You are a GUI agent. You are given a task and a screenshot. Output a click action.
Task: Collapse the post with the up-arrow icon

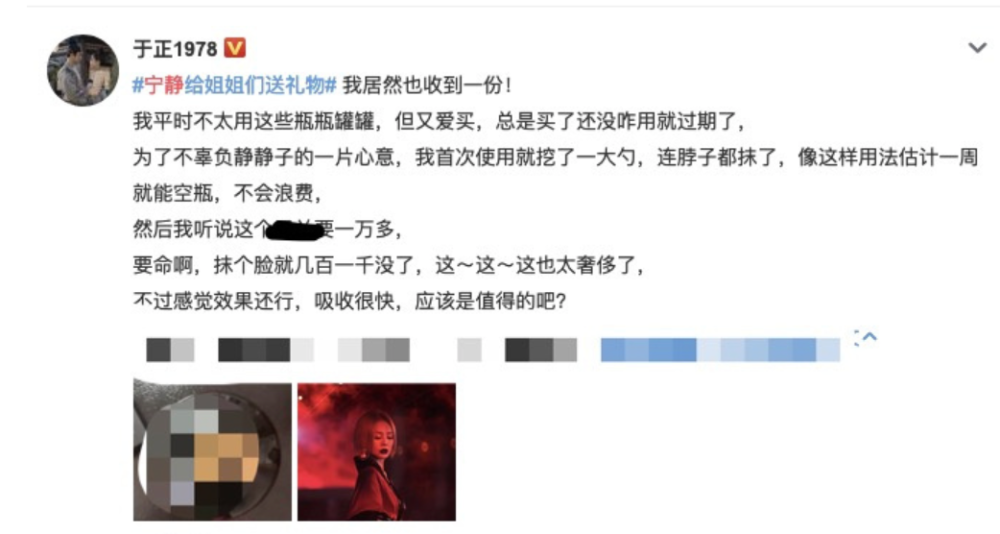[x=865, y=337]
